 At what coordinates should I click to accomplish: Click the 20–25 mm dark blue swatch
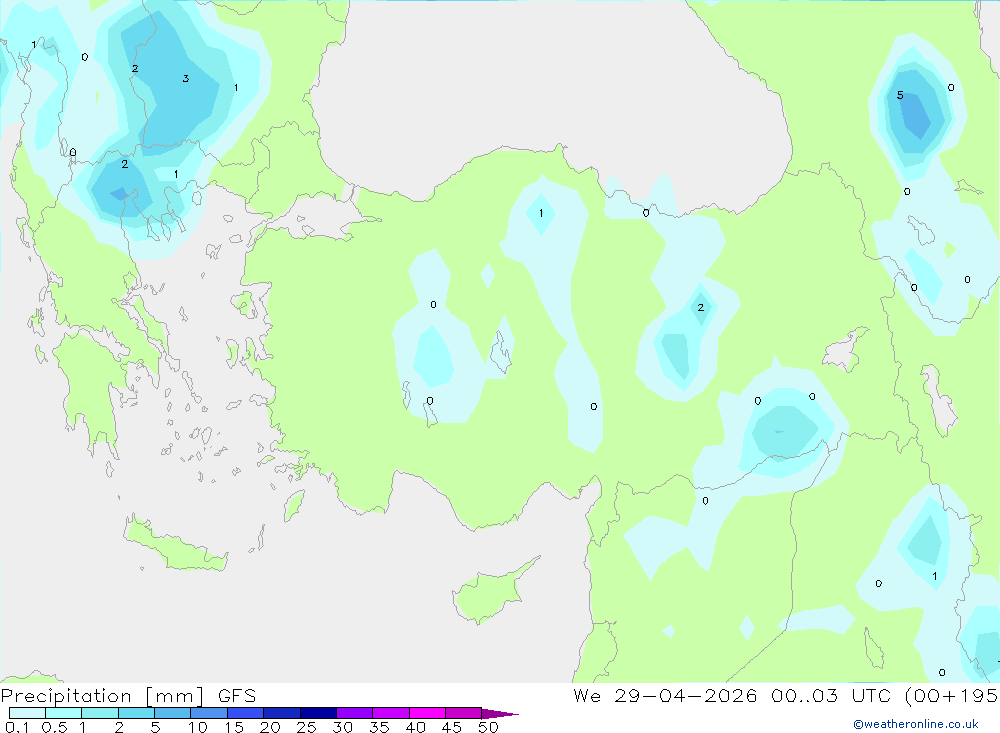point(282,713)
